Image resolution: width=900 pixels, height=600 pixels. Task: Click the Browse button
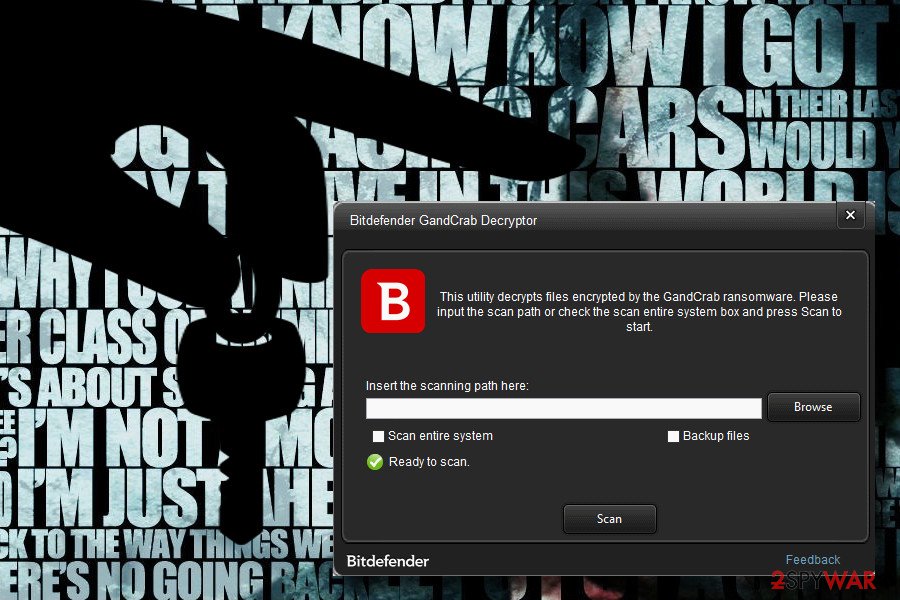[x=813, y=407]
